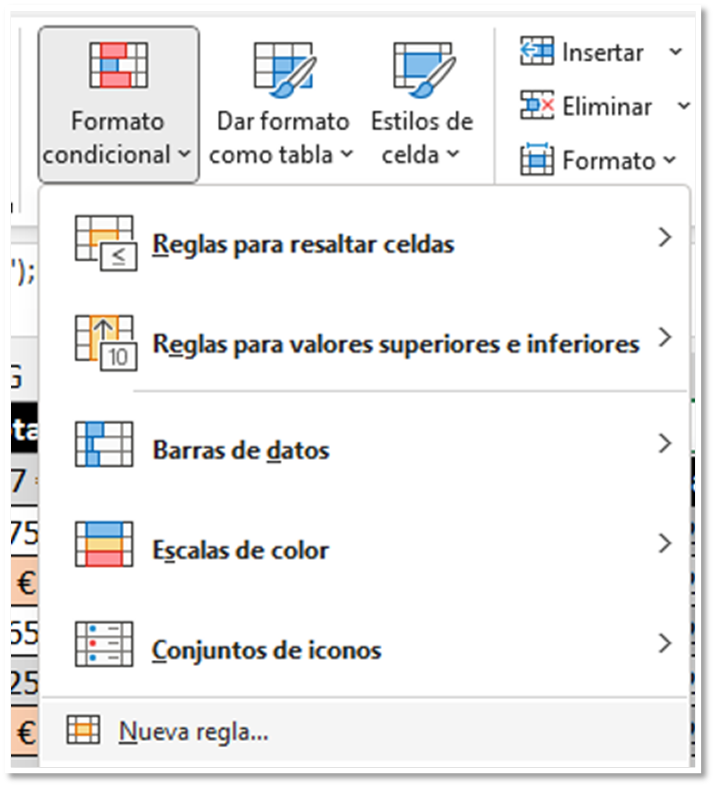Click the Eliminar cells icon
This screenshot has height=786, width=714.
tap(537, 105)
